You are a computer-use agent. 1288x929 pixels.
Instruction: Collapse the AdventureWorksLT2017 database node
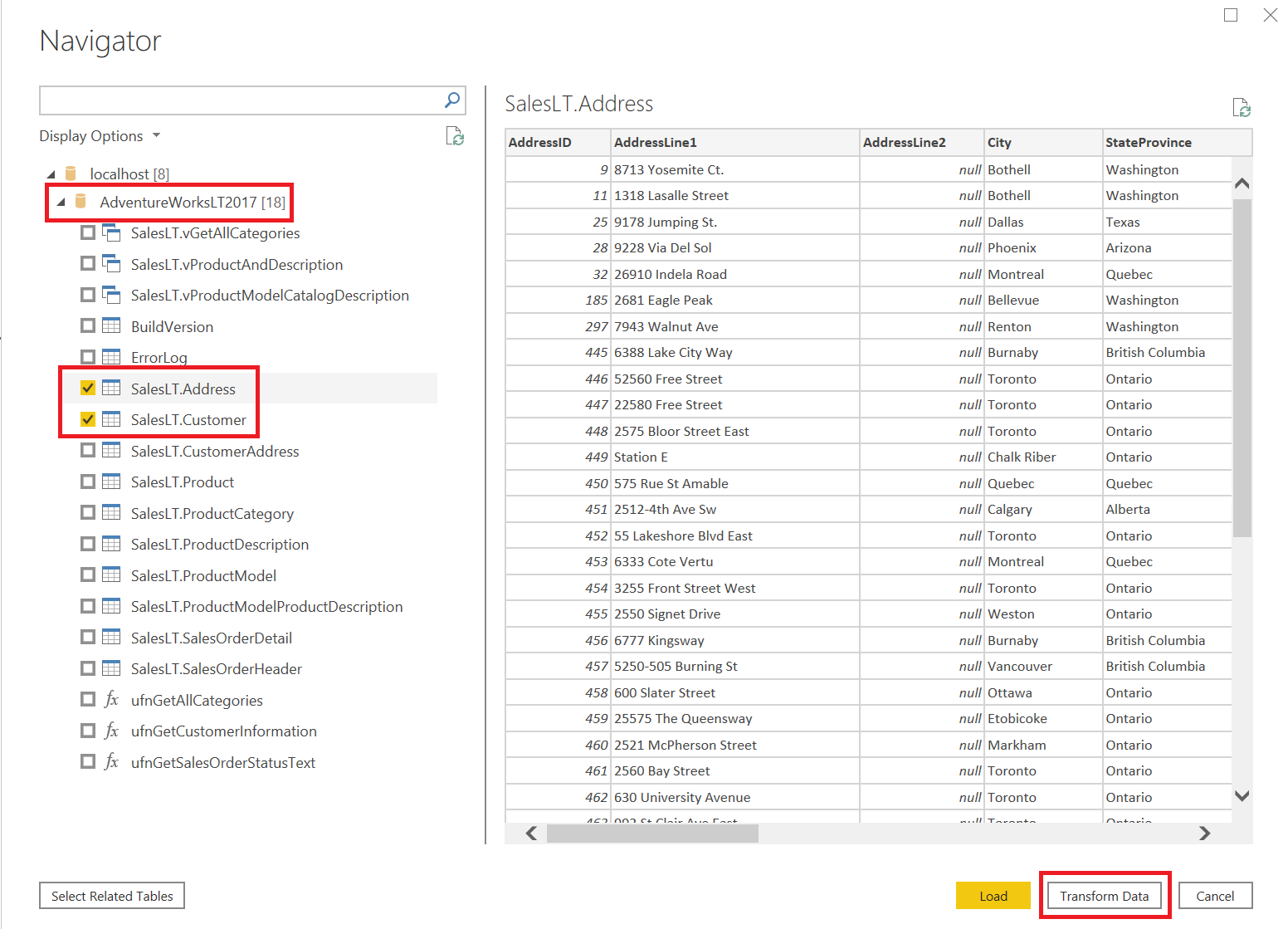(61, 202)
